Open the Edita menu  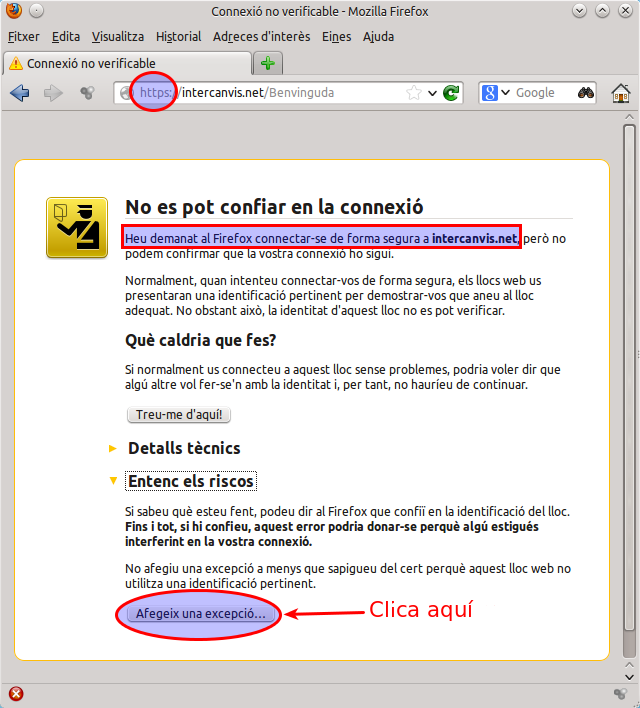click(x=65, y=37)
